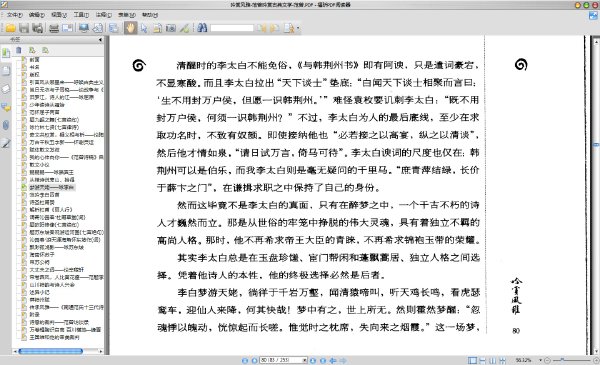The height and width of the screenshot is (365, 600).
Task: Switch to facing pages layout
Action: coord(492,360)
